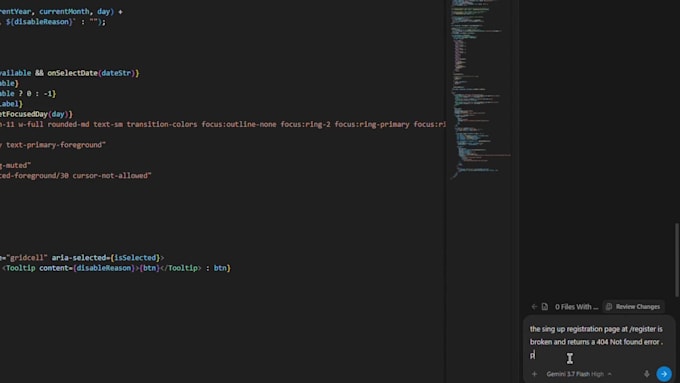Click 'transition-colors' in the class string
This screenshot has height=383, width=680.
click(x=162, y=124)
